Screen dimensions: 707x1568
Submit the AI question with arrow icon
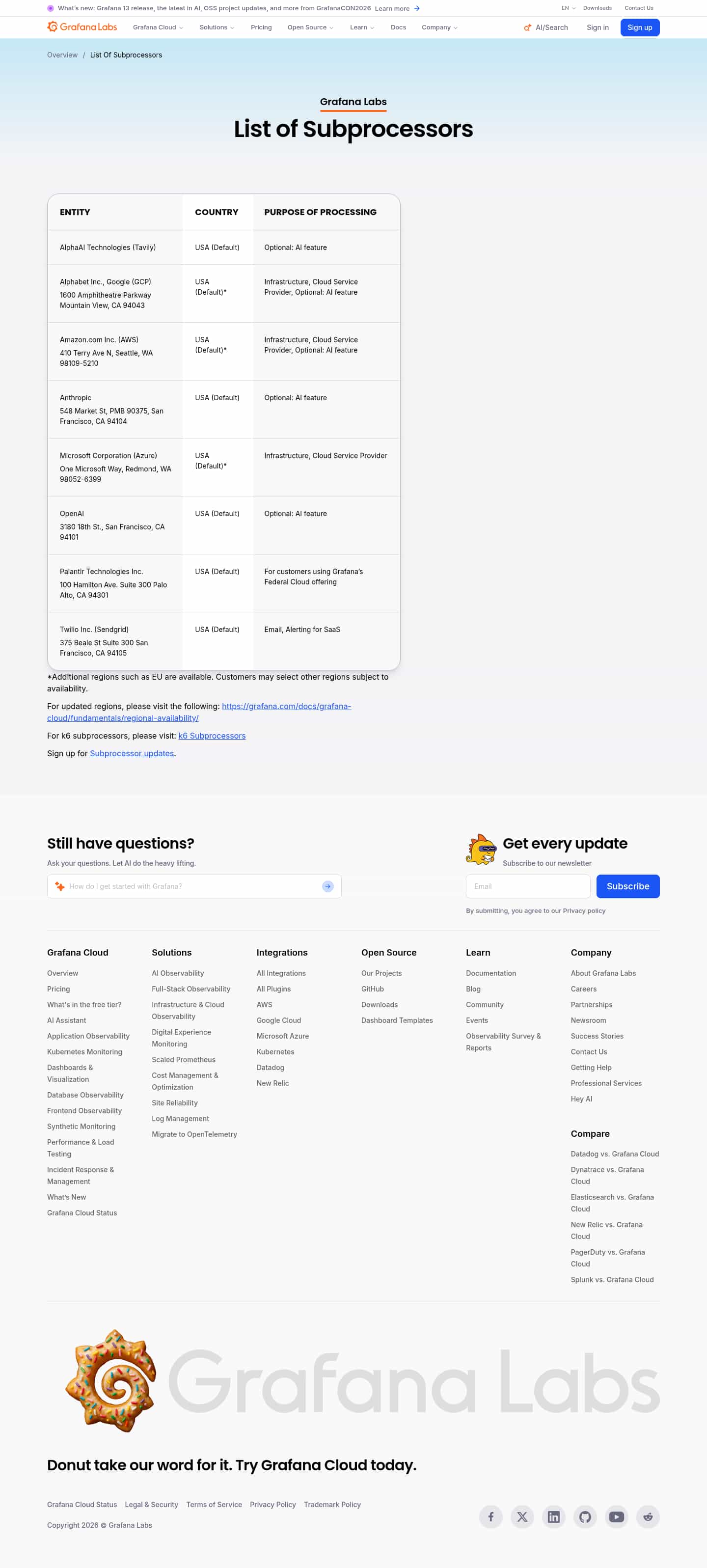pos(327,886)
